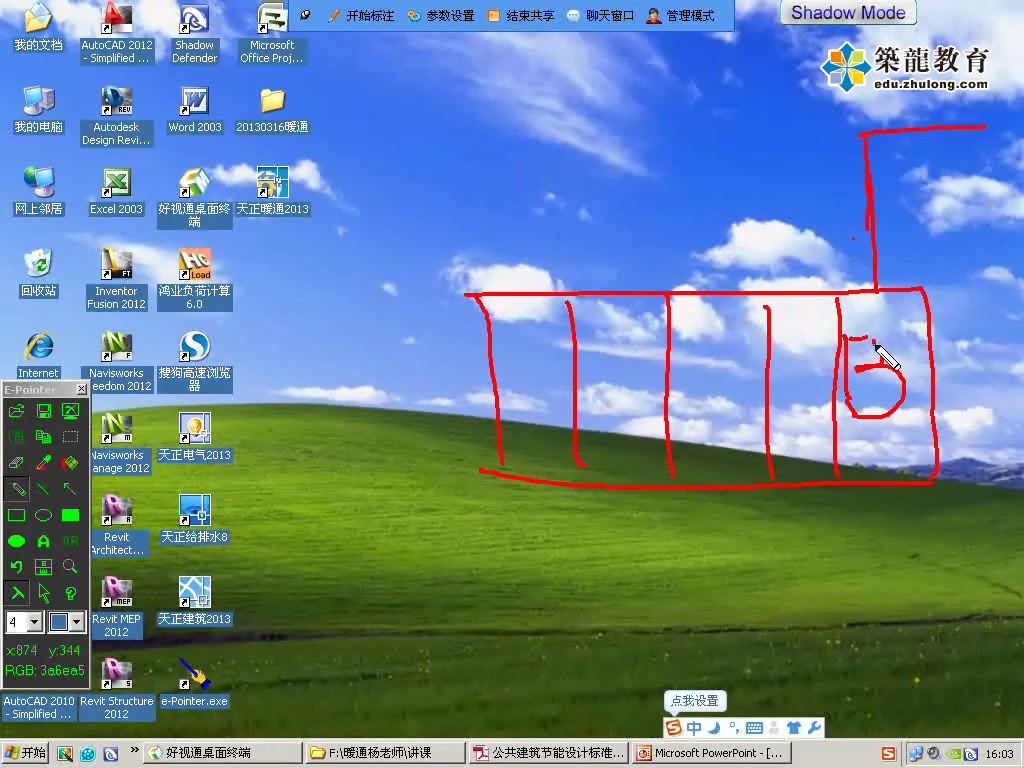The image size is (1024, 768).
Task: Open the 天正暖通2013 desktop shortcut
Action: point(272,190)
